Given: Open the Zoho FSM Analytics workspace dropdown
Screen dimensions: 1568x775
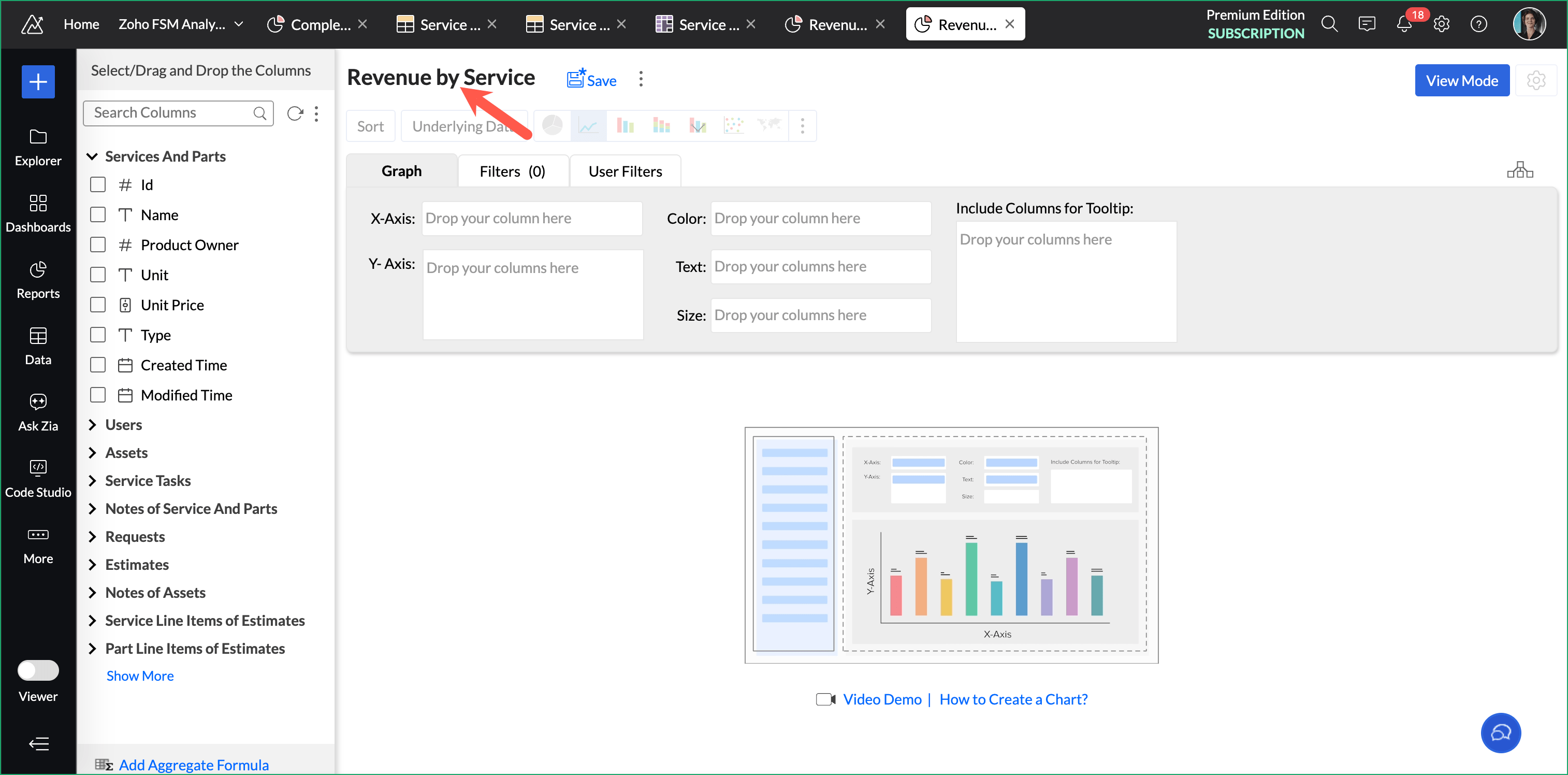Looking at the screenshot, I should coord(239,24).
